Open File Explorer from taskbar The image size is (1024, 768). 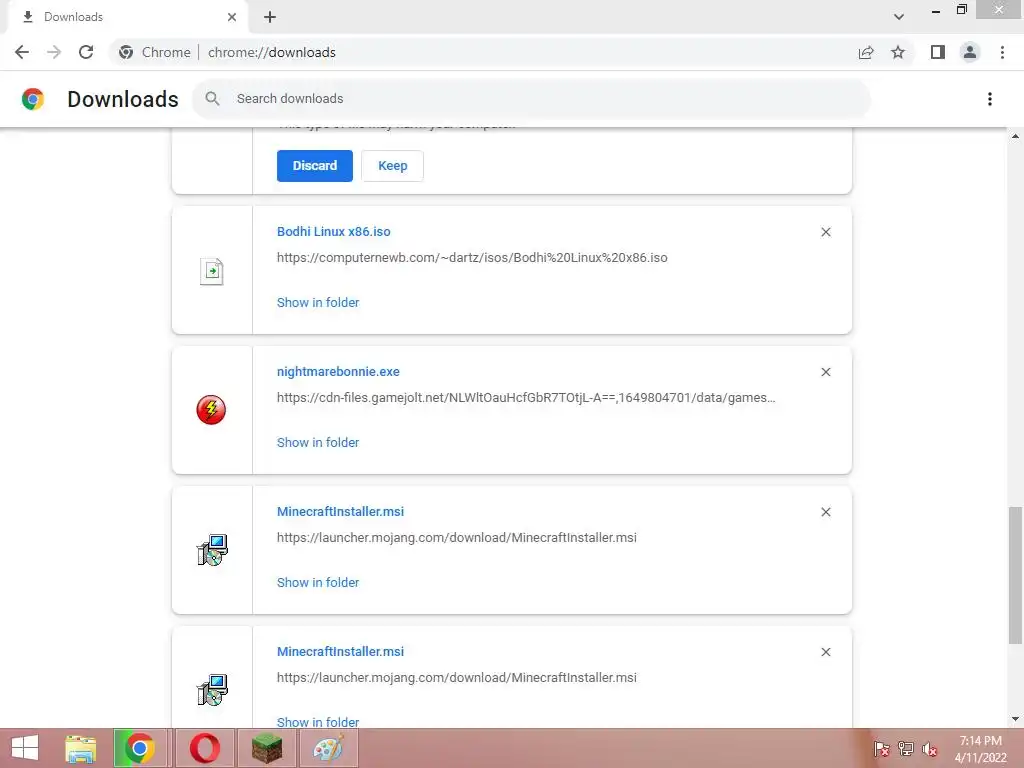(81, 748)
